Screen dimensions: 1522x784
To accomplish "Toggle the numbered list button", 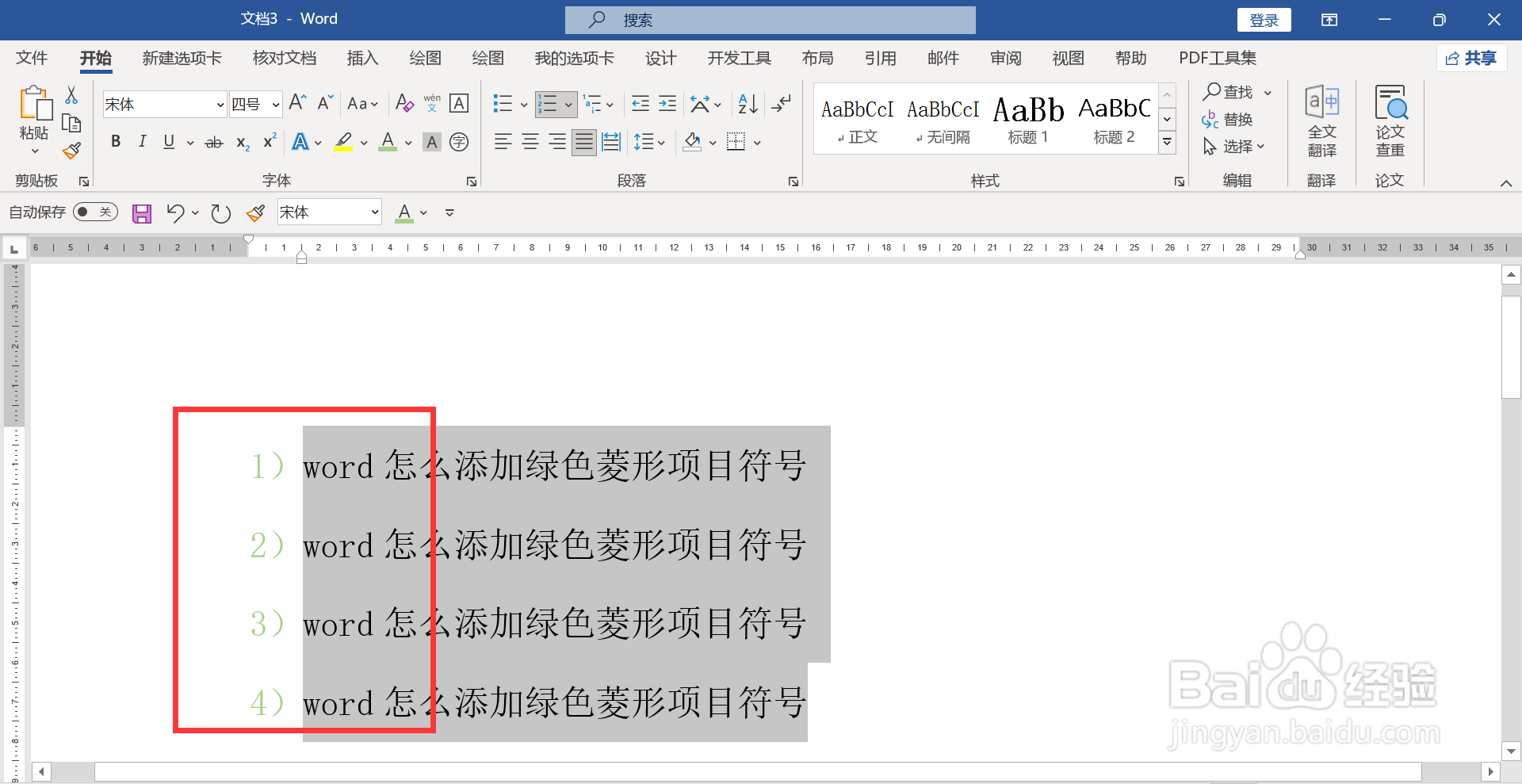I will [548, 104].
